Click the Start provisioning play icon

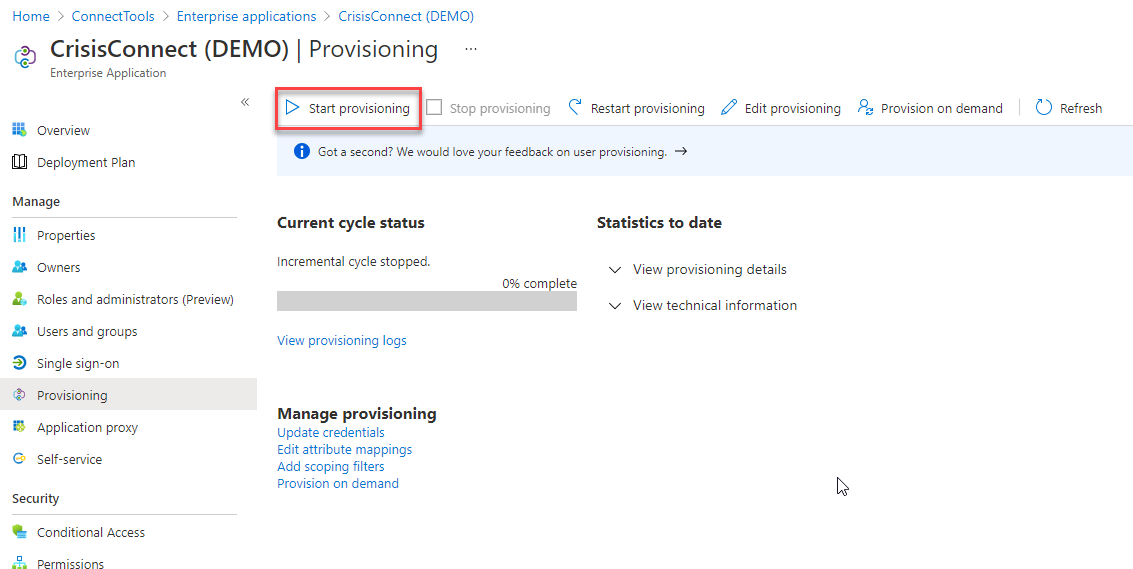tap(292, 108)
